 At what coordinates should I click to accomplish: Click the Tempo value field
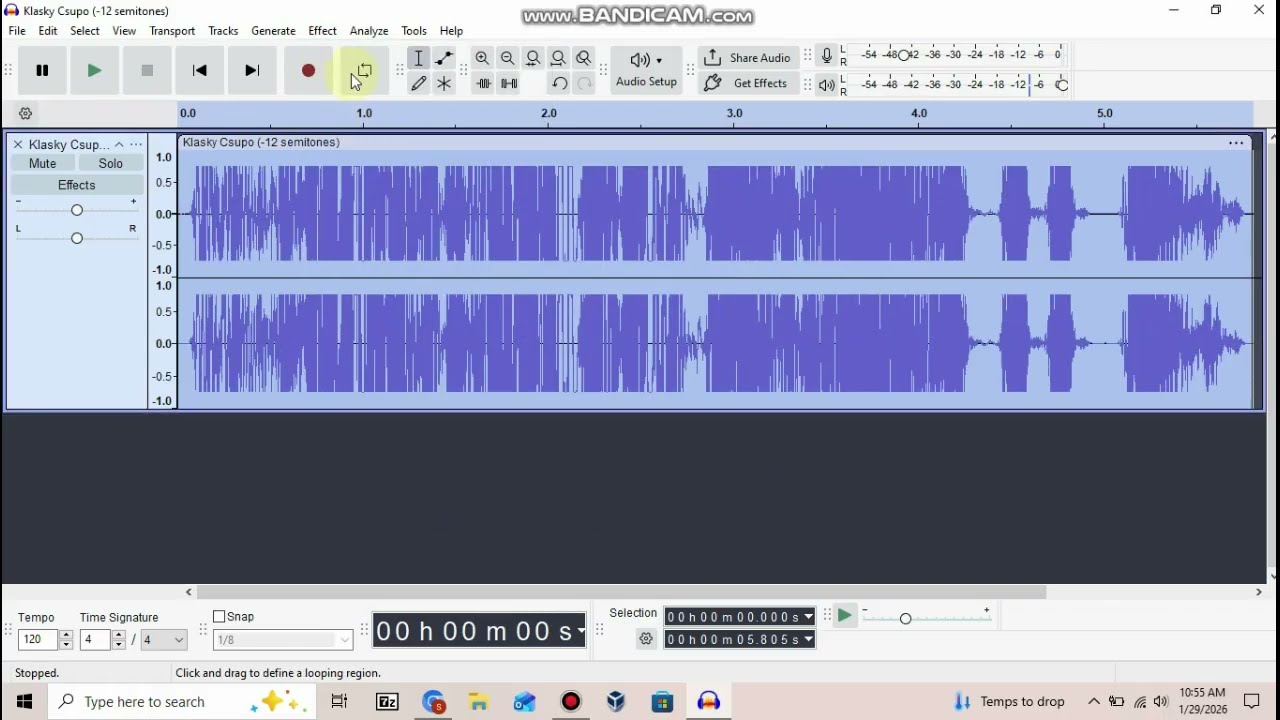click(x=38, y=640)
